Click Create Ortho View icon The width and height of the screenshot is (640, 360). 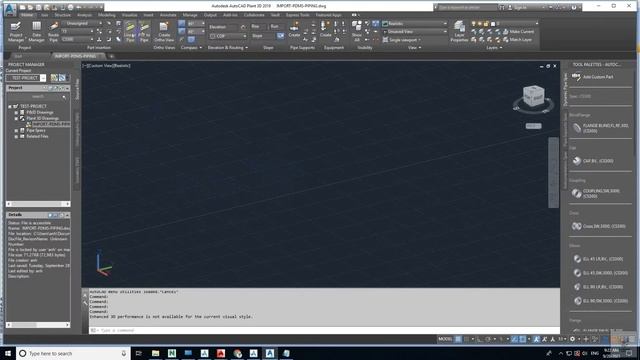point(164,32)
